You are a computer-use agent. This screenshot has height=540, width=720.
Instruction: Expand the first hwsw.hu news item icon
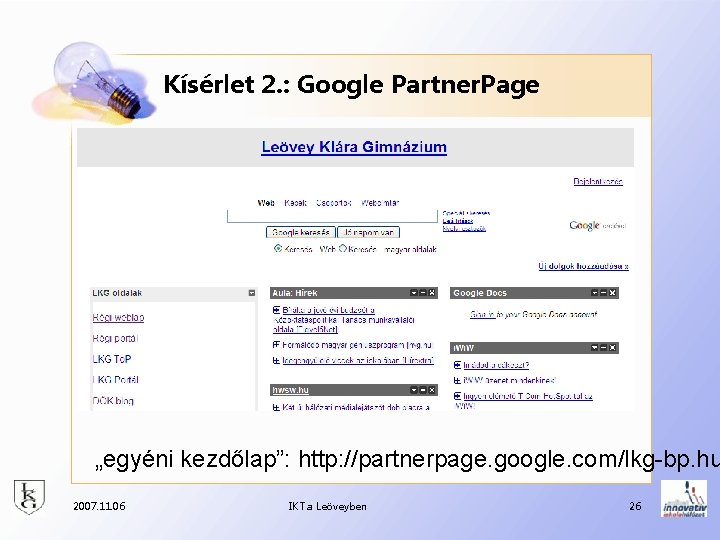coord(276,408)
